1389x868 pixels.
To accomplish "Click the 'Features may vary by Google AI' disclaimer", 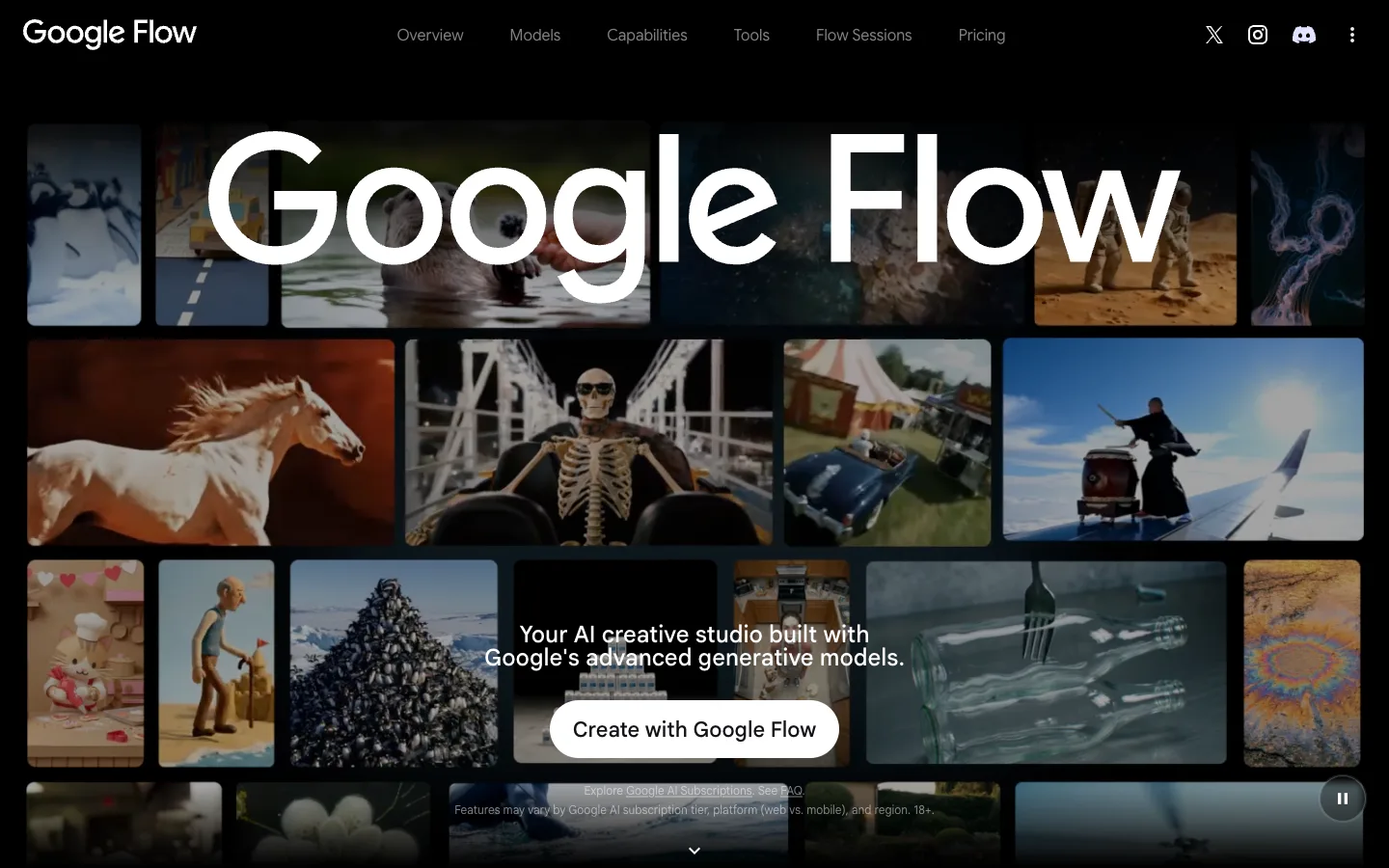I will [x=694, y=810].
